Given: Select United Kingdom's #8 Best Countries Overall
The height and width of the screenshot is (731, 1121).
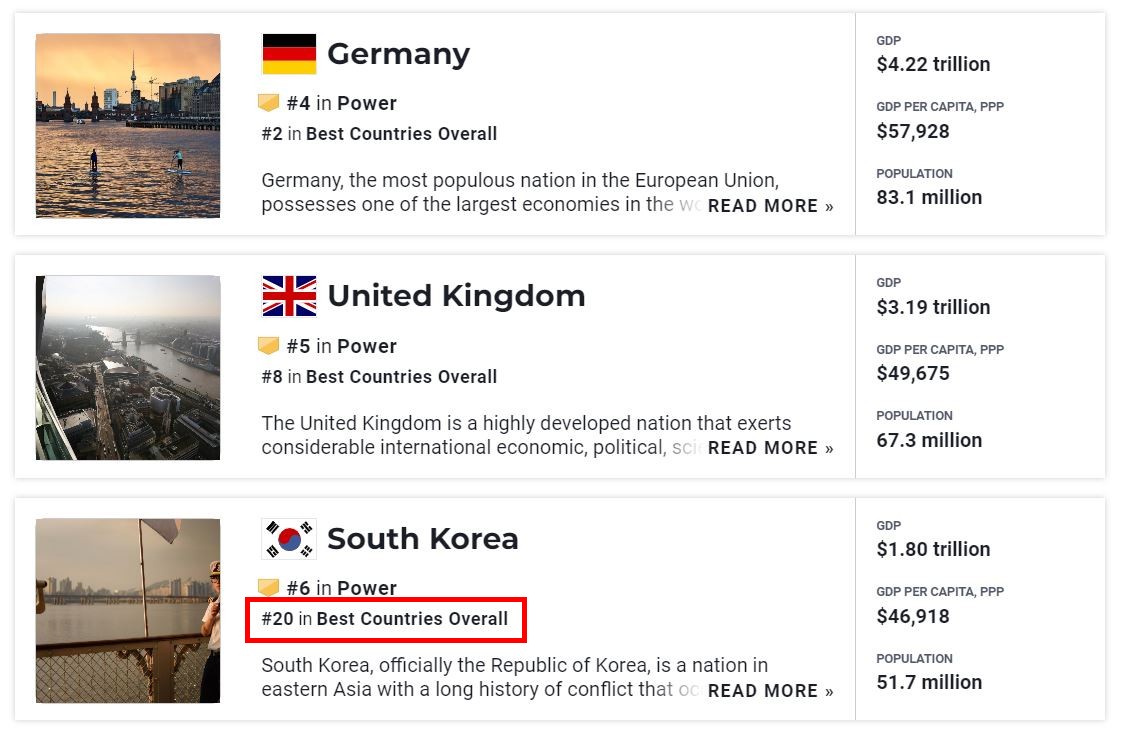Looking at the screenshot, I should pos(380,377).
